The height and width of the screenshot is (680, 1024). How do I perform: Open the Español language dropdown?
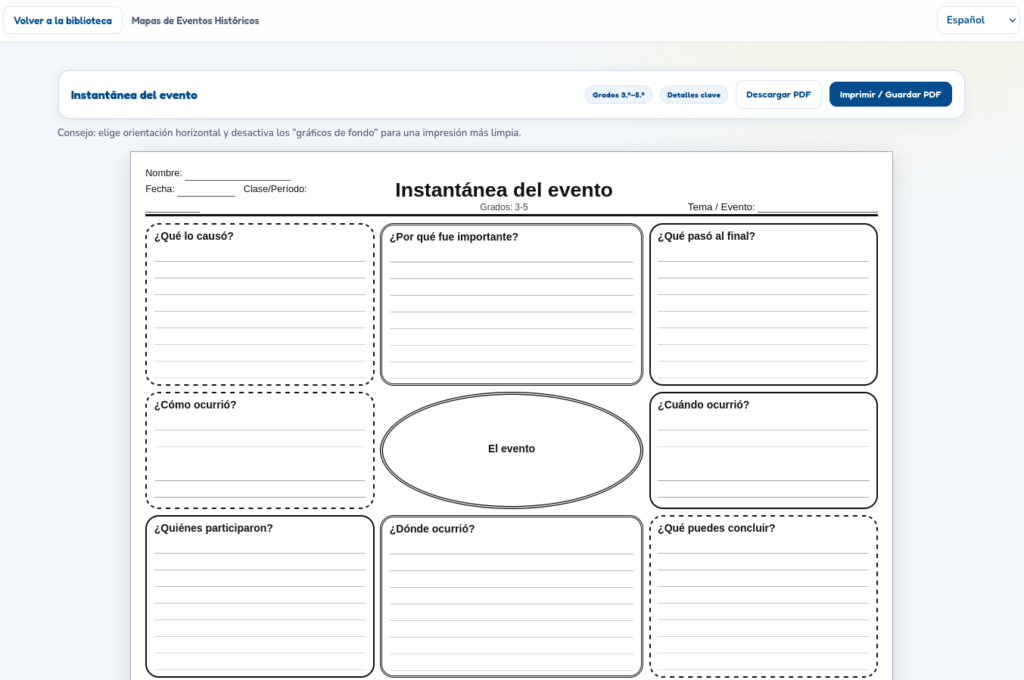[978, 20]
